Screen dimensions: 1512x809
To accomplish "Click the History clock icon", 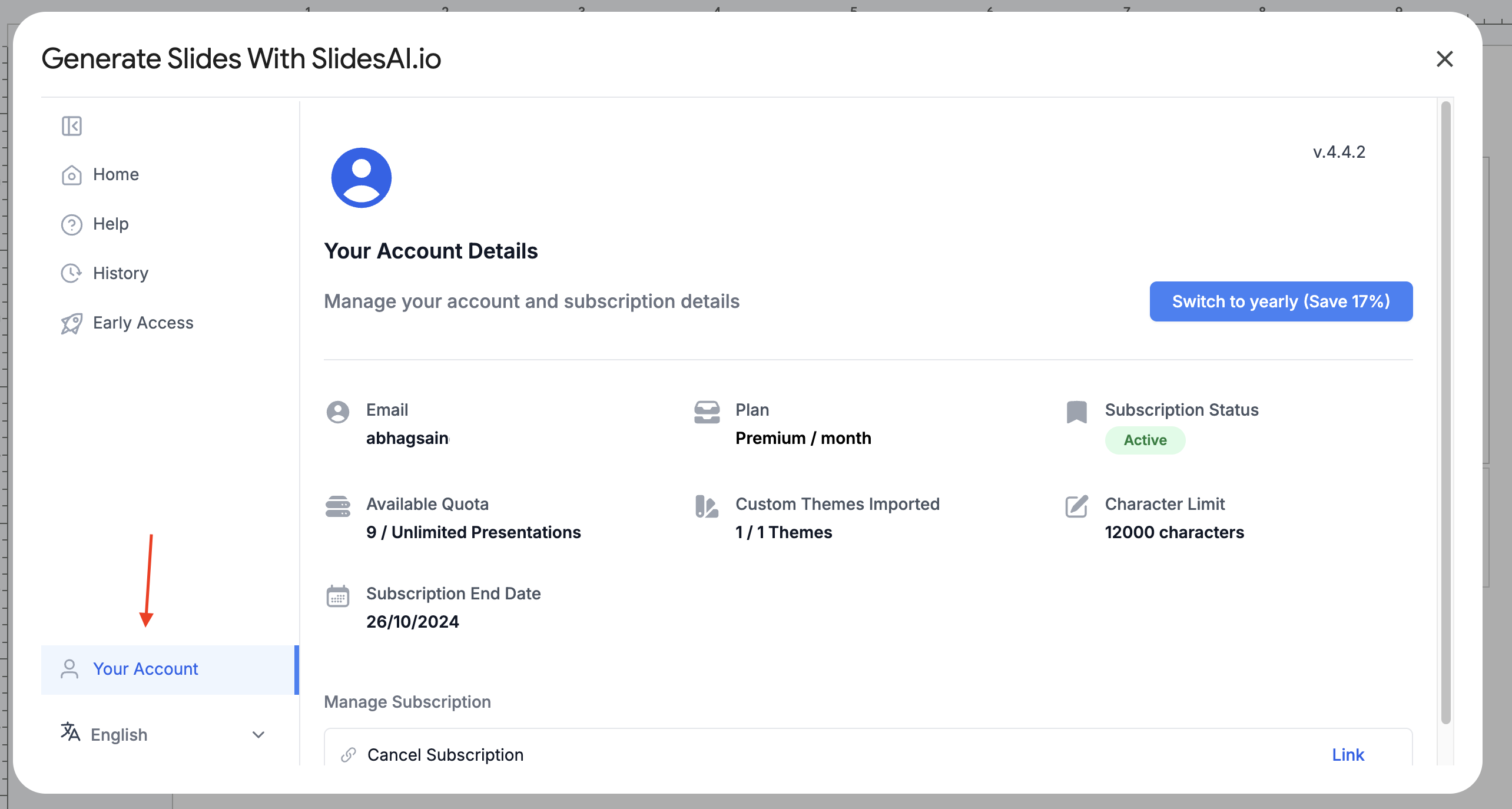I will 72,273.
